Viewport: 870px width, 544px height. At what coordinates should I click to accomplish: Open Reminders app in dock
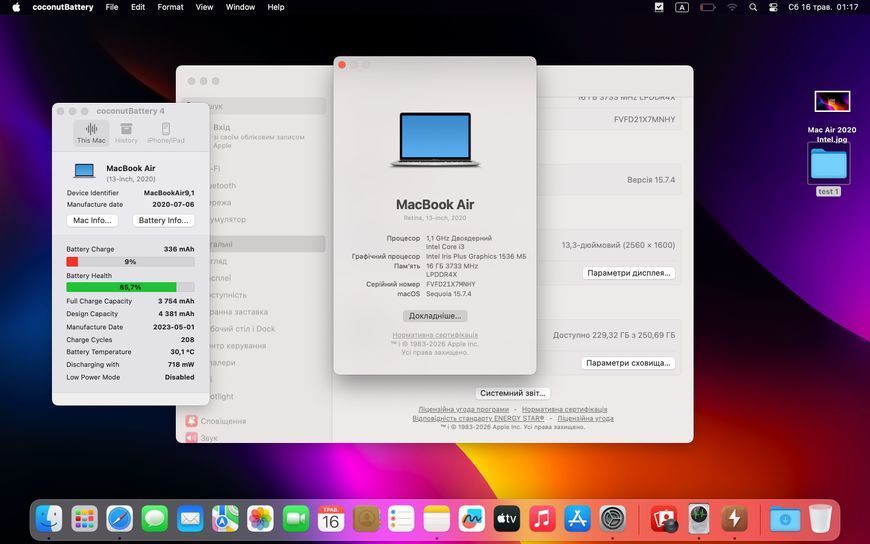(401, 519)
